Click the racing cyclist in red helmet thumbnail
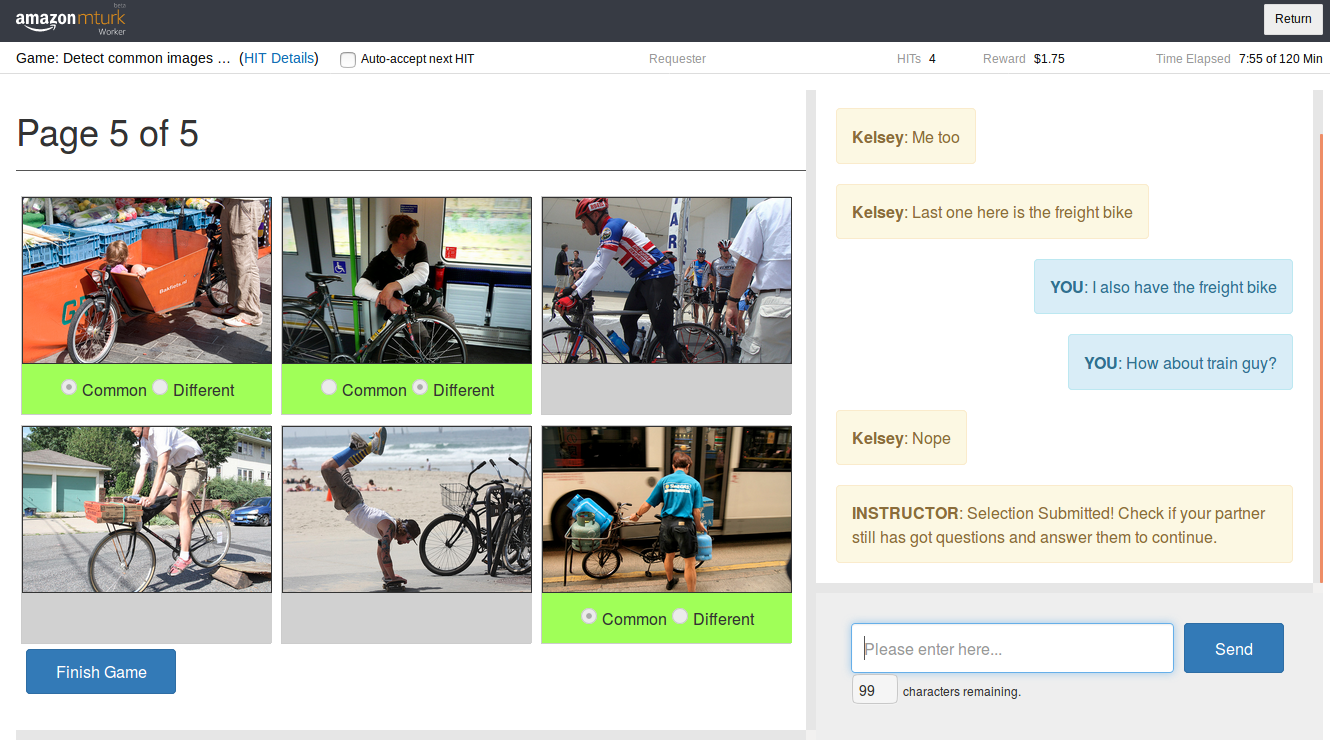This screenshot has width=1330, height=745. [x=667, y=280]
